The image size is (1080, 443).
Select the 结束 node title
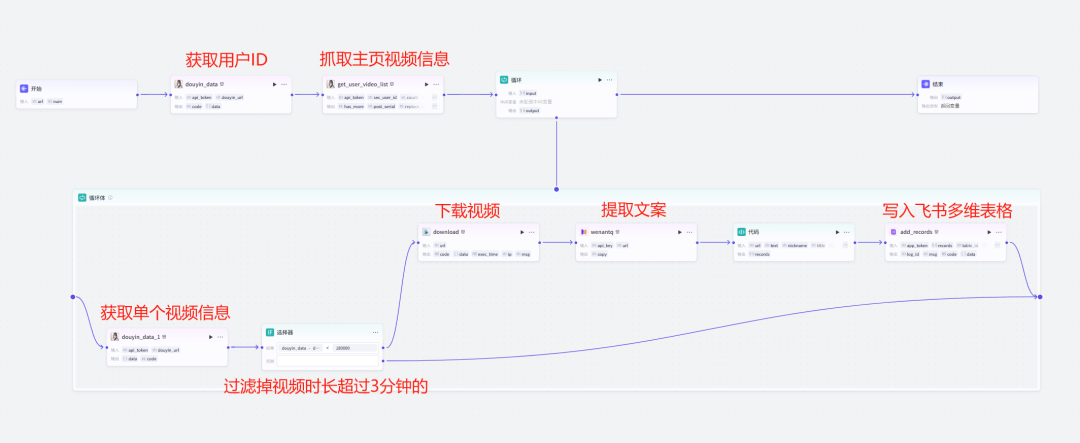(x=937, y=84)
